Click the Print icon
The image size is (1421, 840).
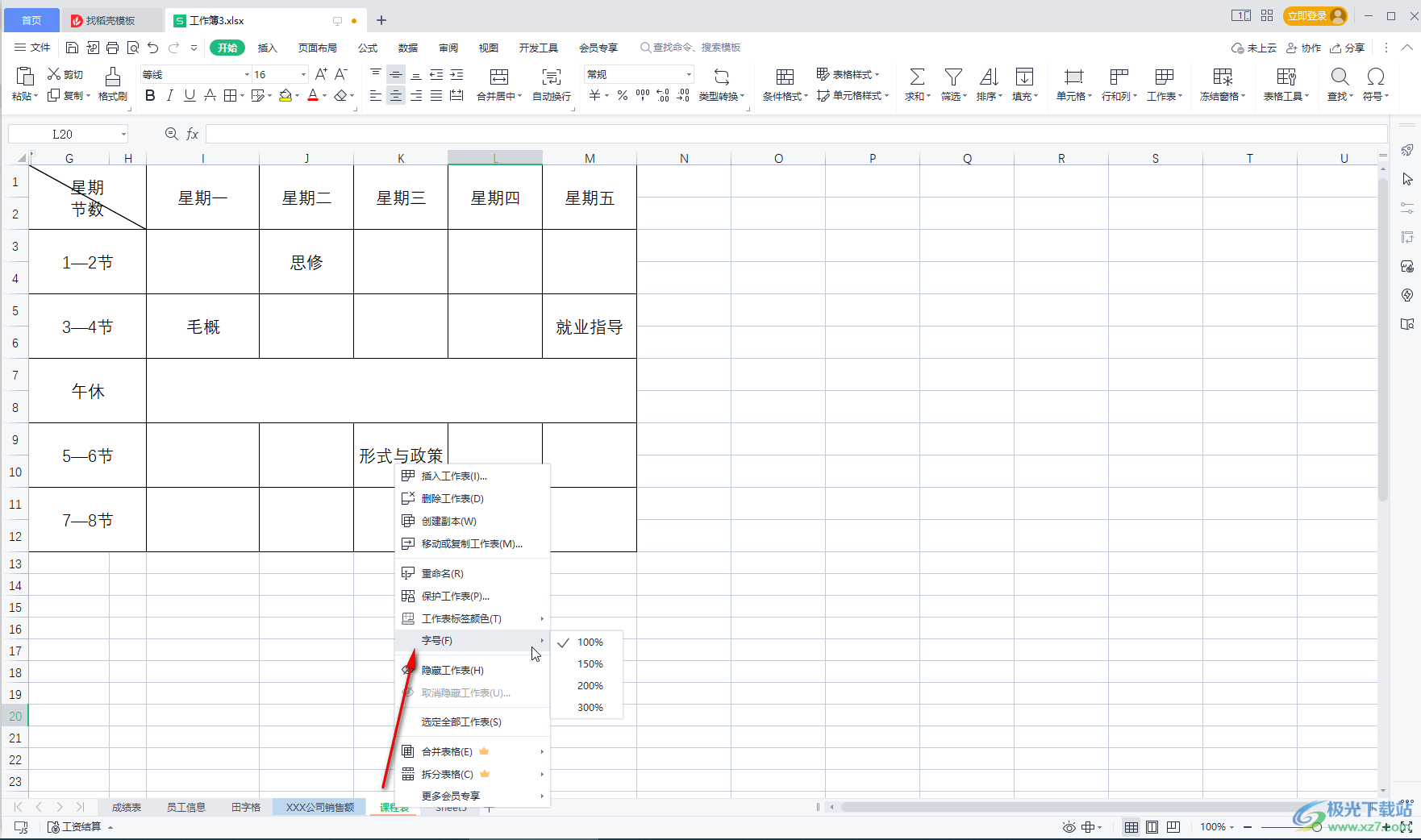tap(112, 48)
